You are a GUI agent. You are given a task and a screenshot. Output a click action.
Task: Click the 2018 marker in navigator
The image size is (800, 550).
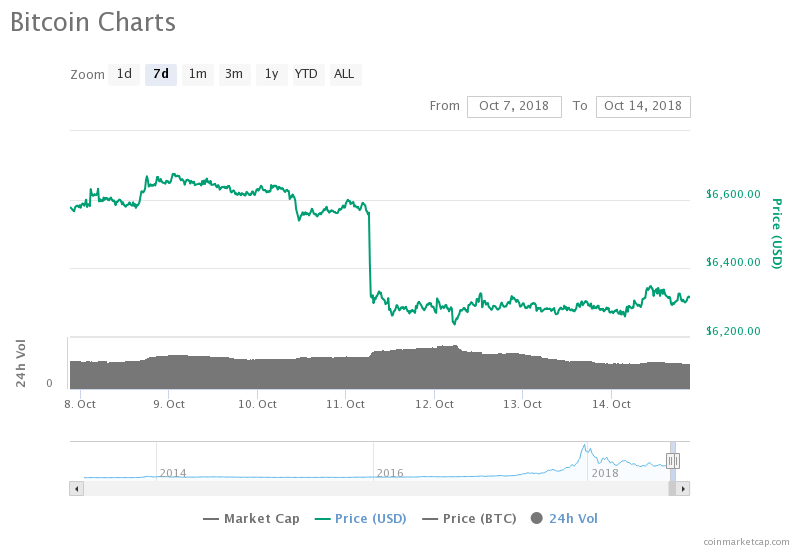(605, 473)
